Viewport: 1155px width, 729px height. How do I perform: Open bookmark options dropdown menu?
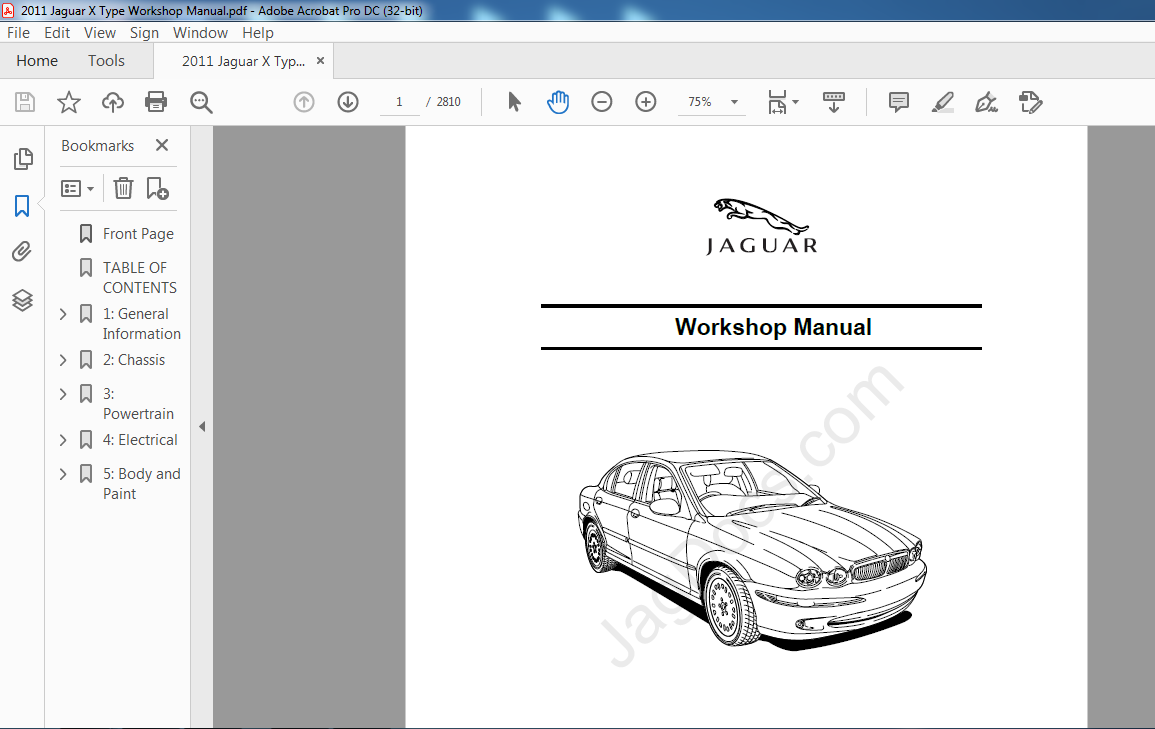[77, 189]
